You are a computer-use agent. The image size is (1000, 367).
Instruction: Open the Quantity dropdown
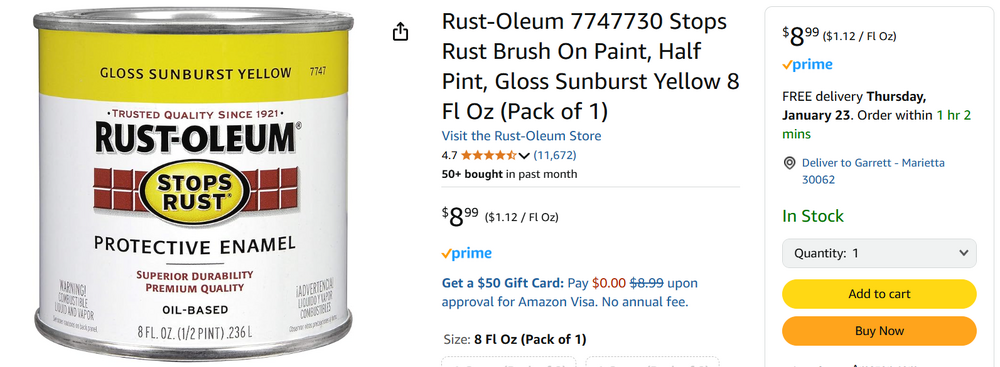879,253
